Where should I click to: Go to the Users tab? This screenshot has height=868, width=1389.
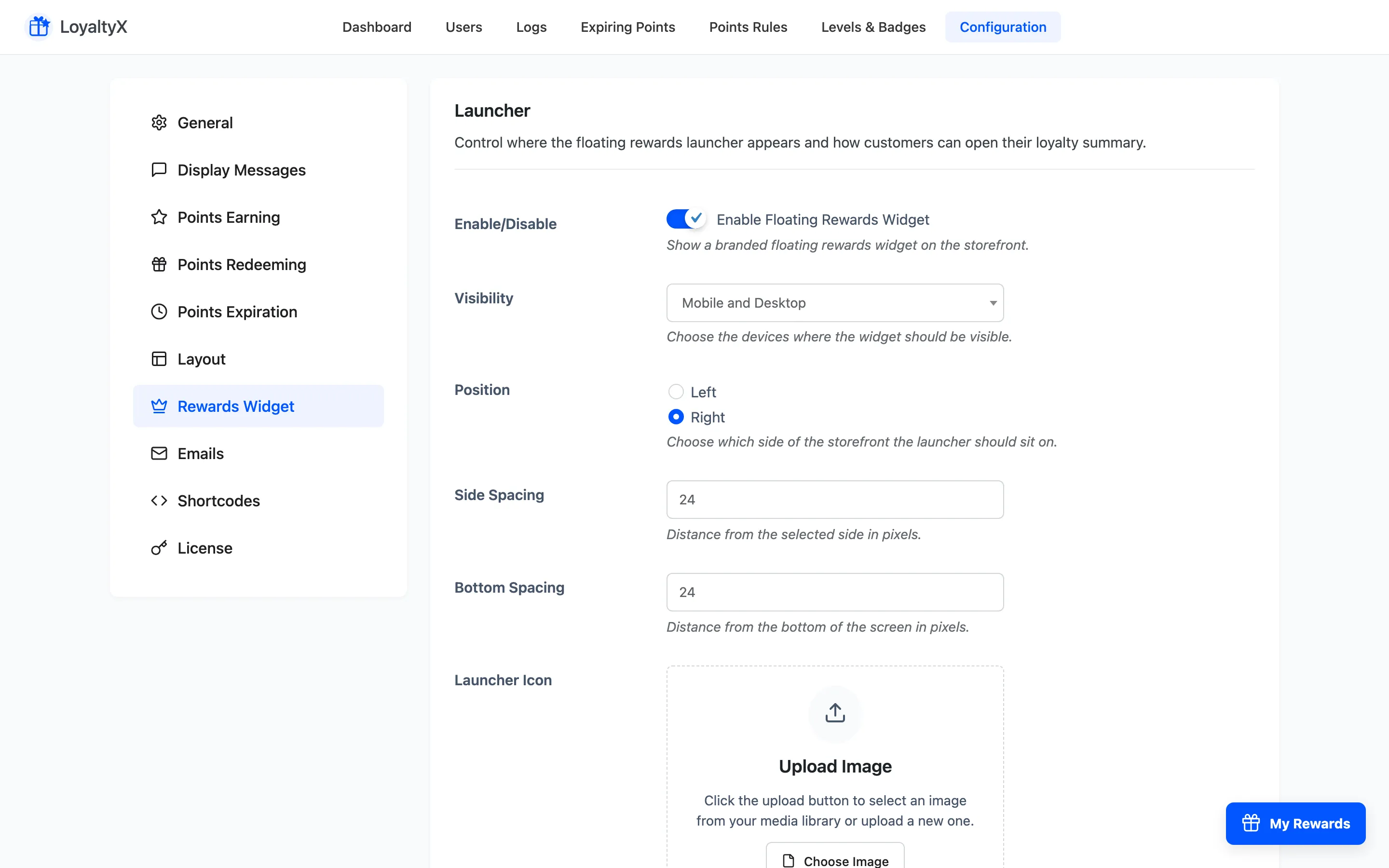tap(464, 27)
